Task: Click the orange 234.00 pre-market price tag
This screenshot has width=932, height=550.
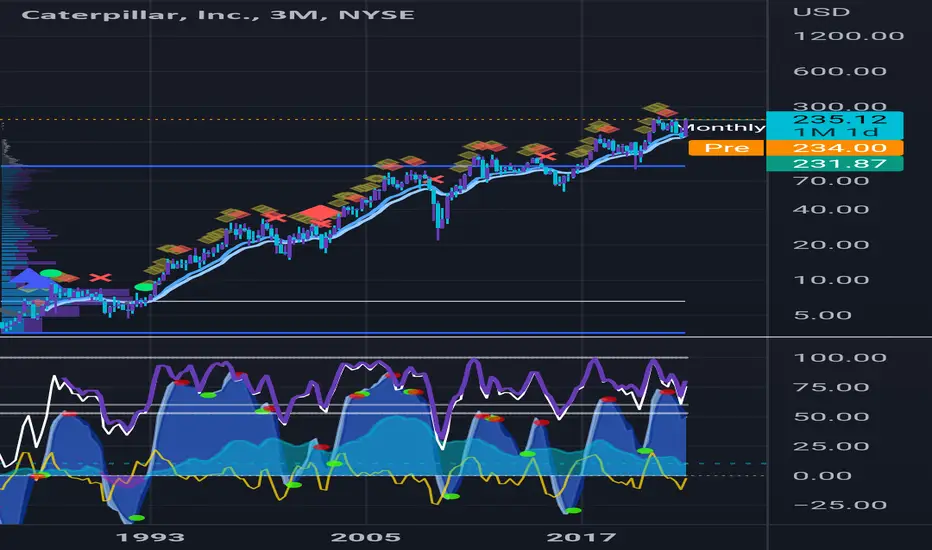Action: pyautogui.click(x=835, y=148)
